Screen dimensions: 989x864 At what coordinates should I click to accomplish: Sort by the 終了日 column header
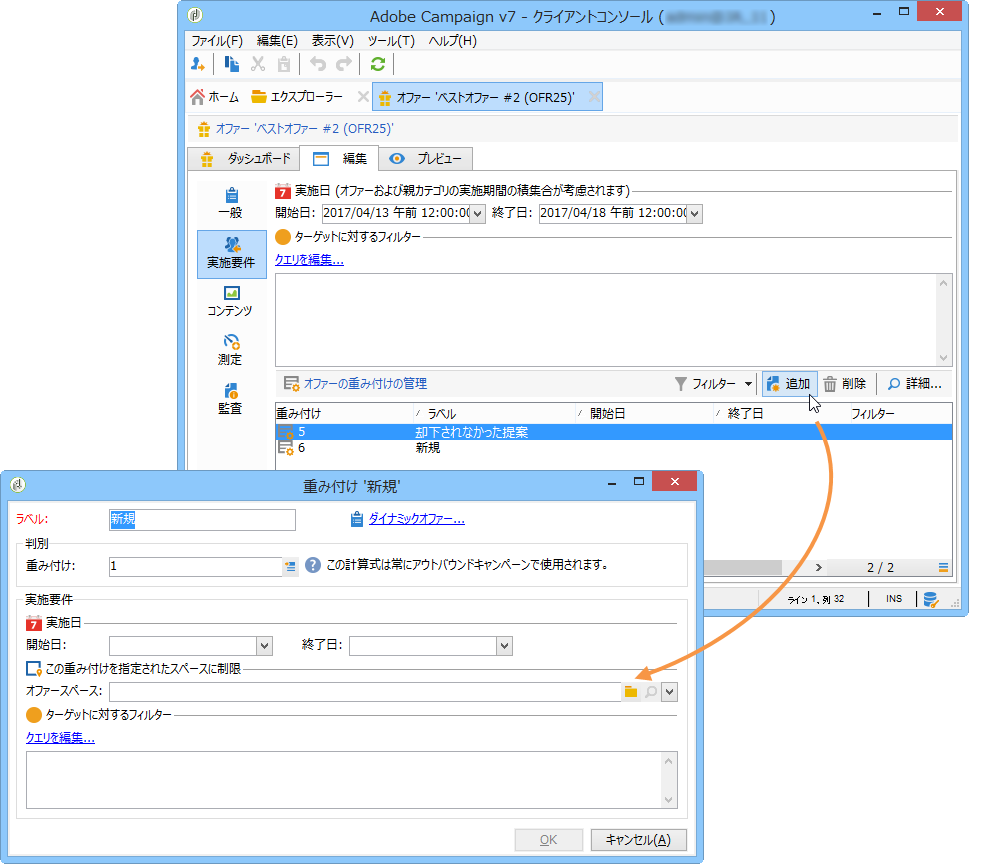[780, 414]
